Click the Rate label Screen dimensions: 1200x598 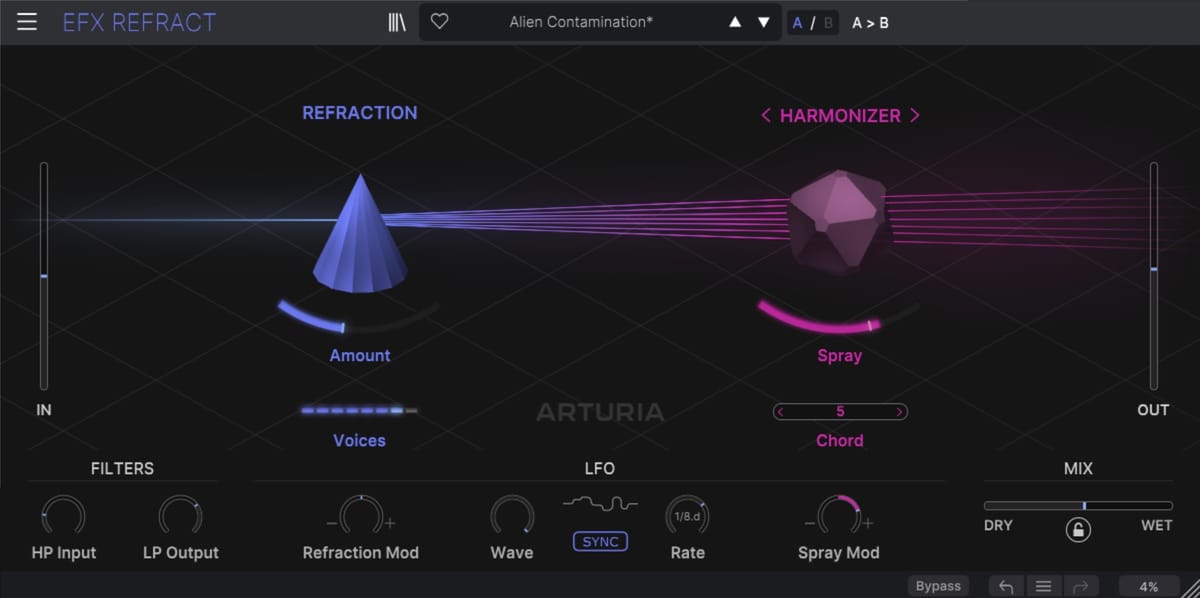(x=688, y=552)
